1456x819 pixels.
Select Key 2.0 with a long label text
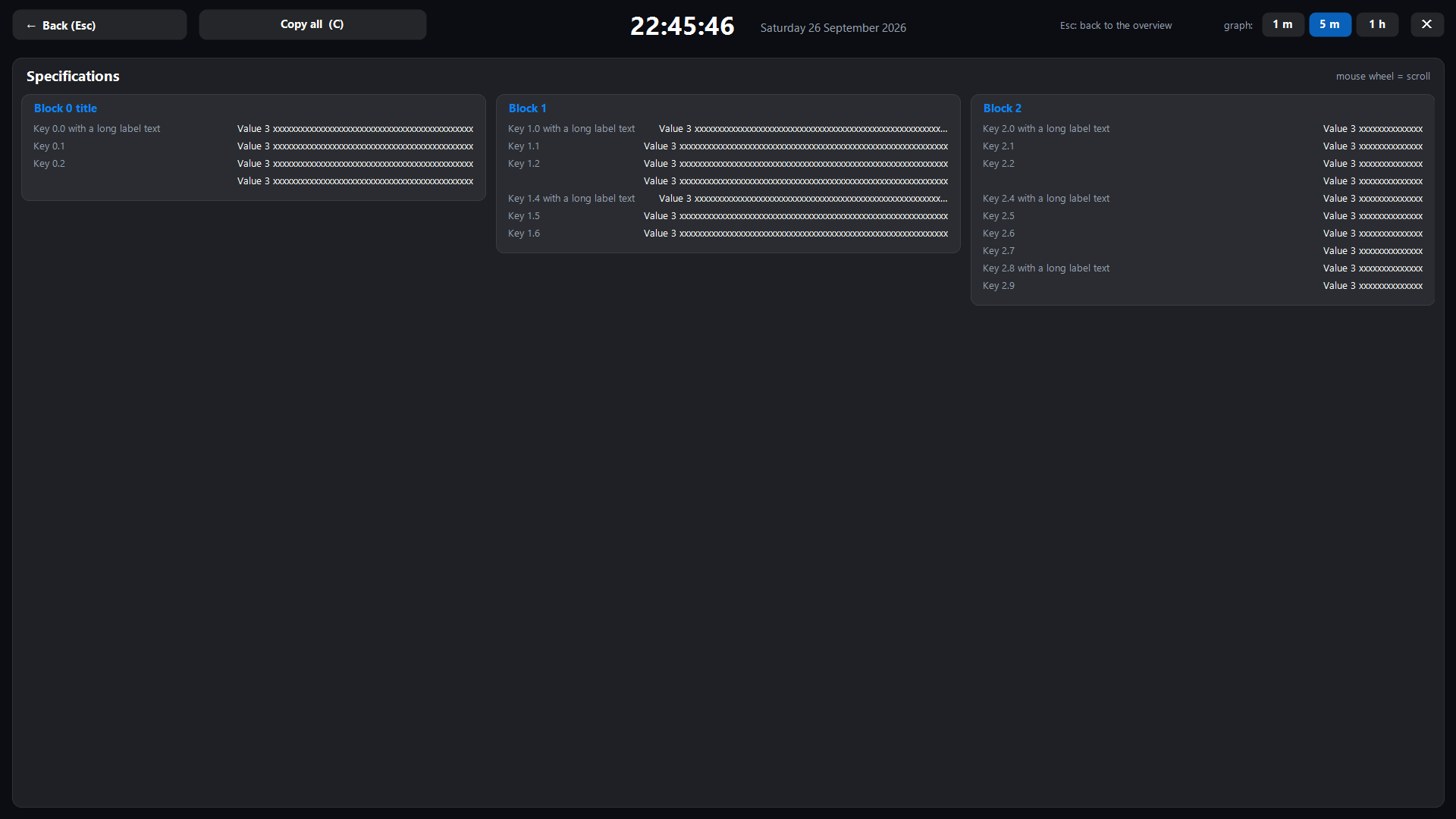click(1046, 129)
